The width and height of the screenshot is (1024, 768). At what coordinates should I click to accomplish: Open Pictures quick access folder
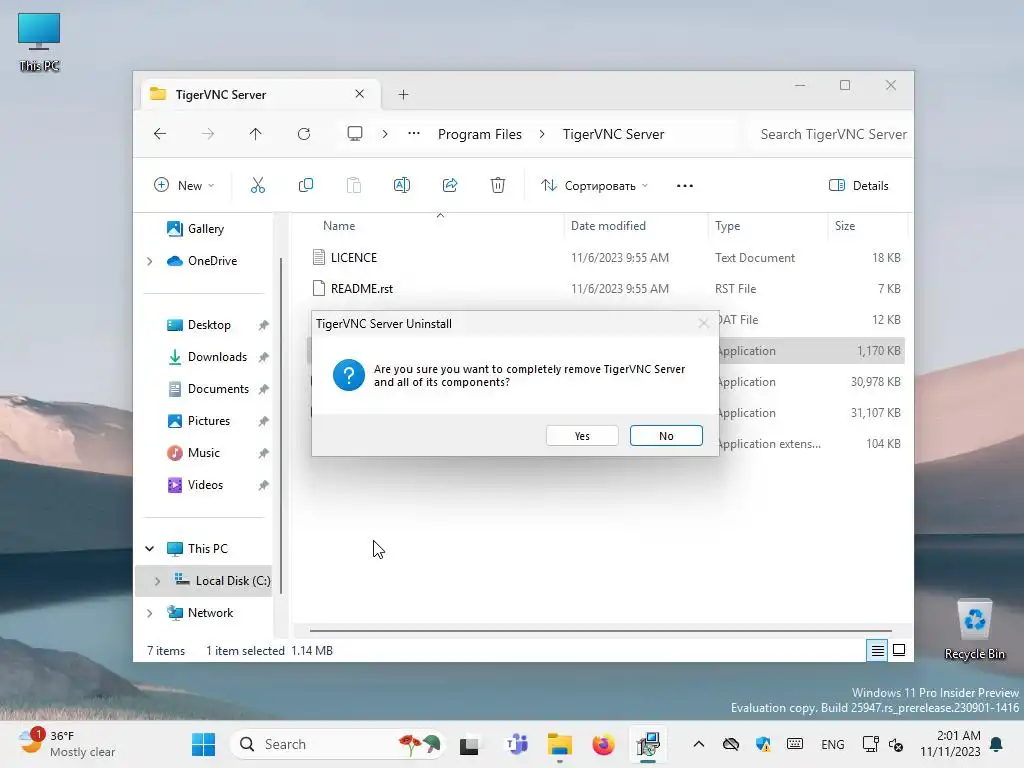[209, 421]
